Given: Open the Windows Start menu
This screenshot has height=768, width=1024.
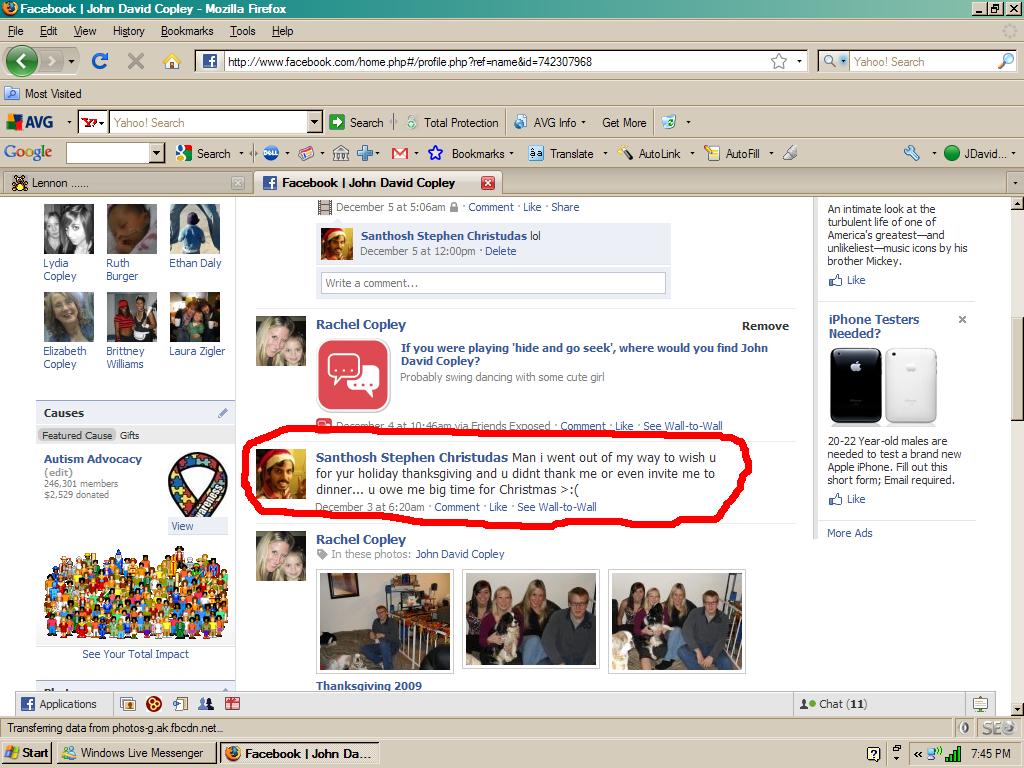Looking at the screenshot, I should click(27, 753).
